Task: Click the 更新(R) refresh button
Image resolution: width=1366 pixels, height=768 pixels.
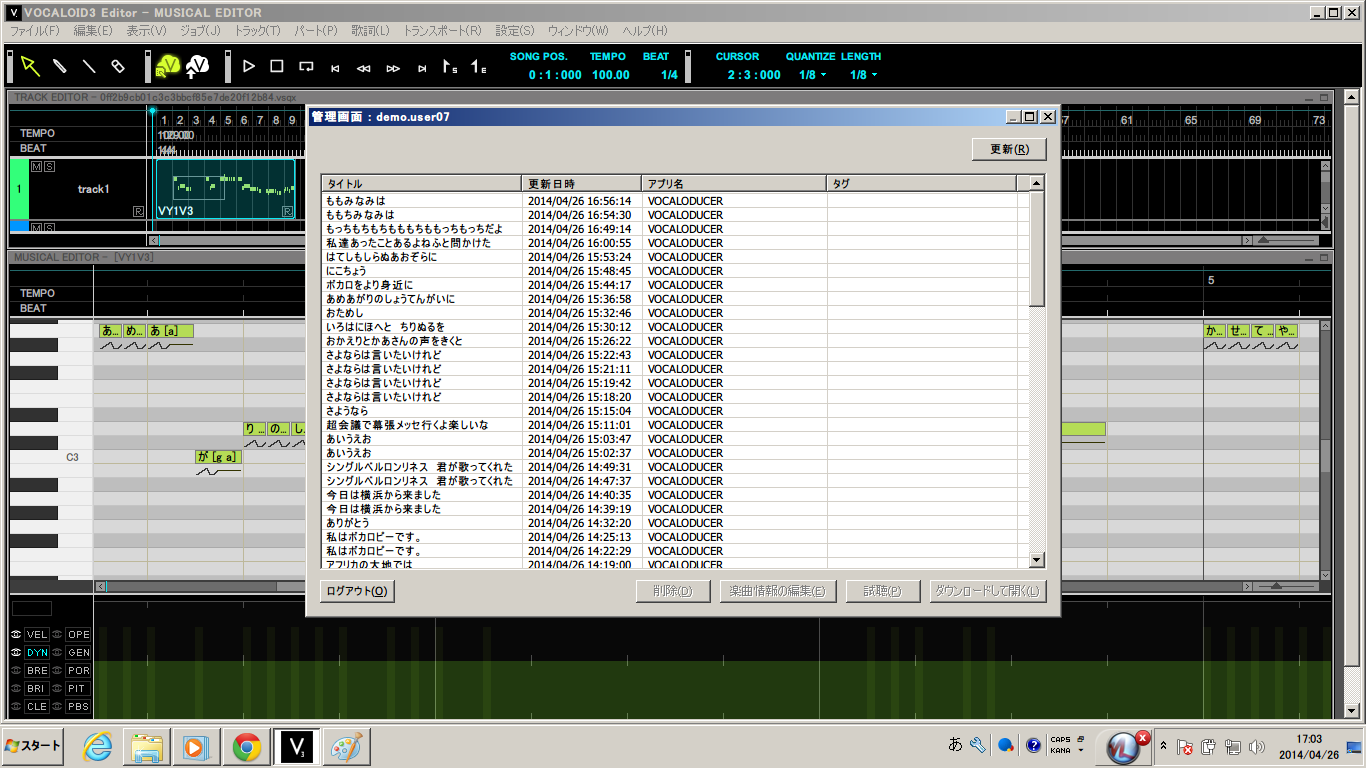Action: (x=1009, y=149)
